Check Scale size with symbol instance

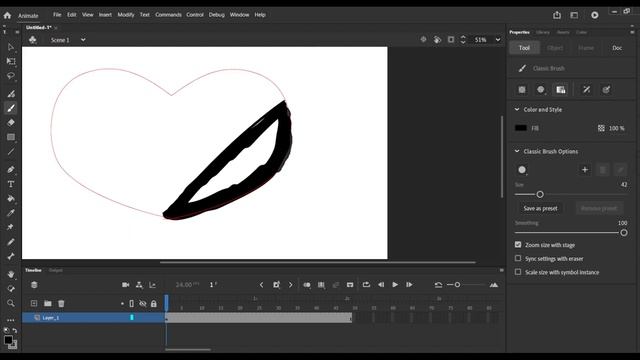point(518,271)
